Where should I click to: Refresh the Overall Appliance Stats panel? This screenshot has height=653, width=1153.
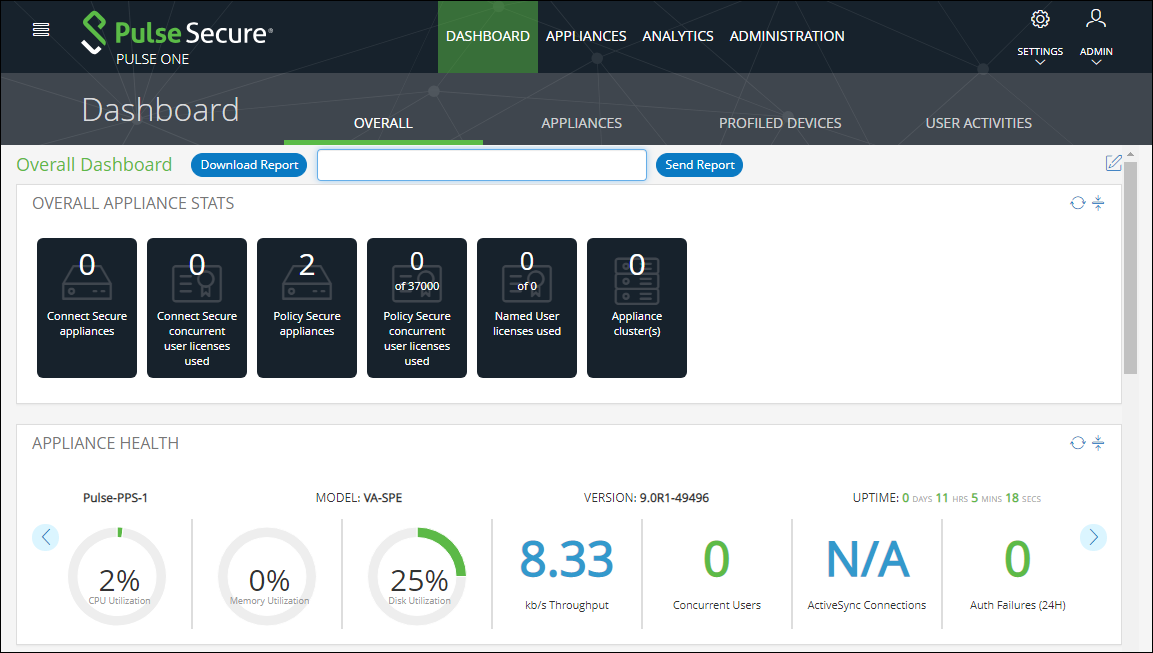pos(1077,203)
